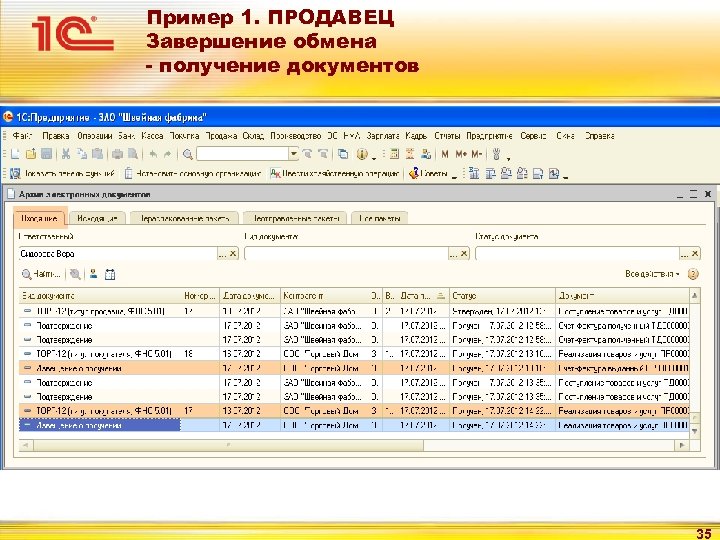Viewport: 720px width, 540px height.
Task: Click Ввести хозяйственную операцию button
Action: coord(335,174)
